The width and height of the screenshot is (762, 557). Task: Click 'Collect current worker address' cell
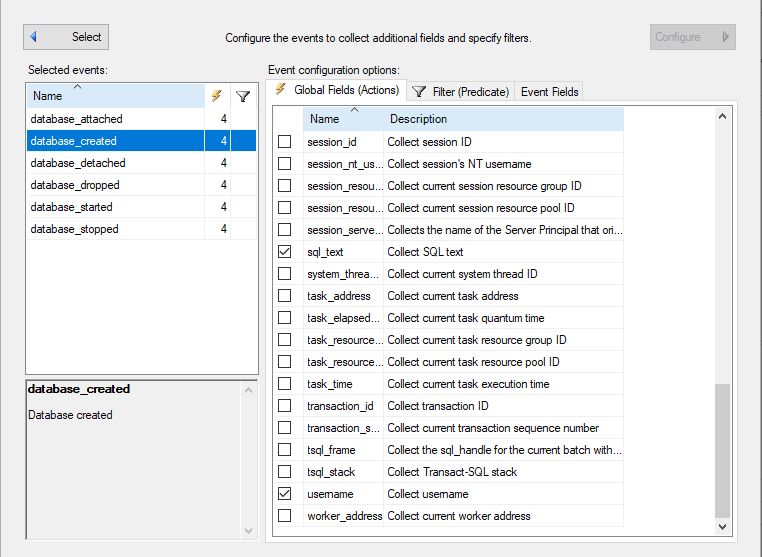coord(503,516)
